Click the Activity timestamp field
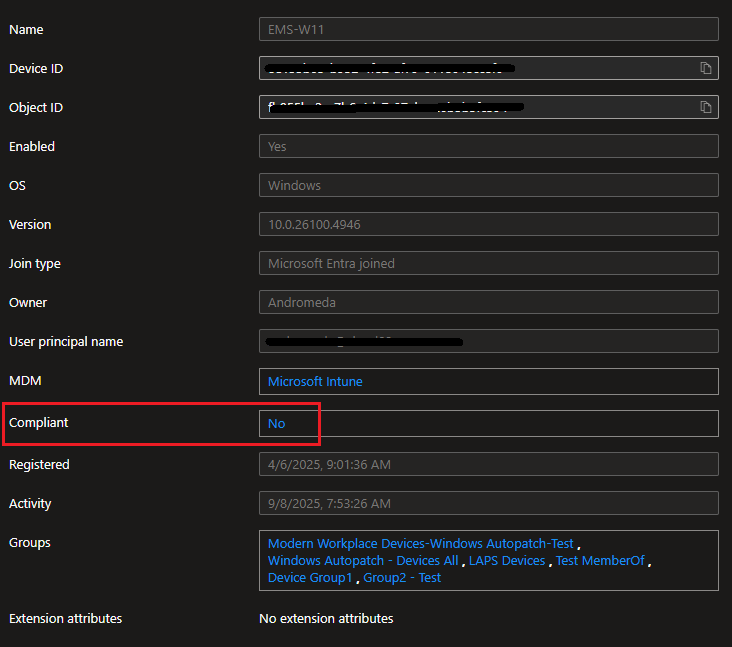Screen dimensions: 732x647 (x=488, y=503)
